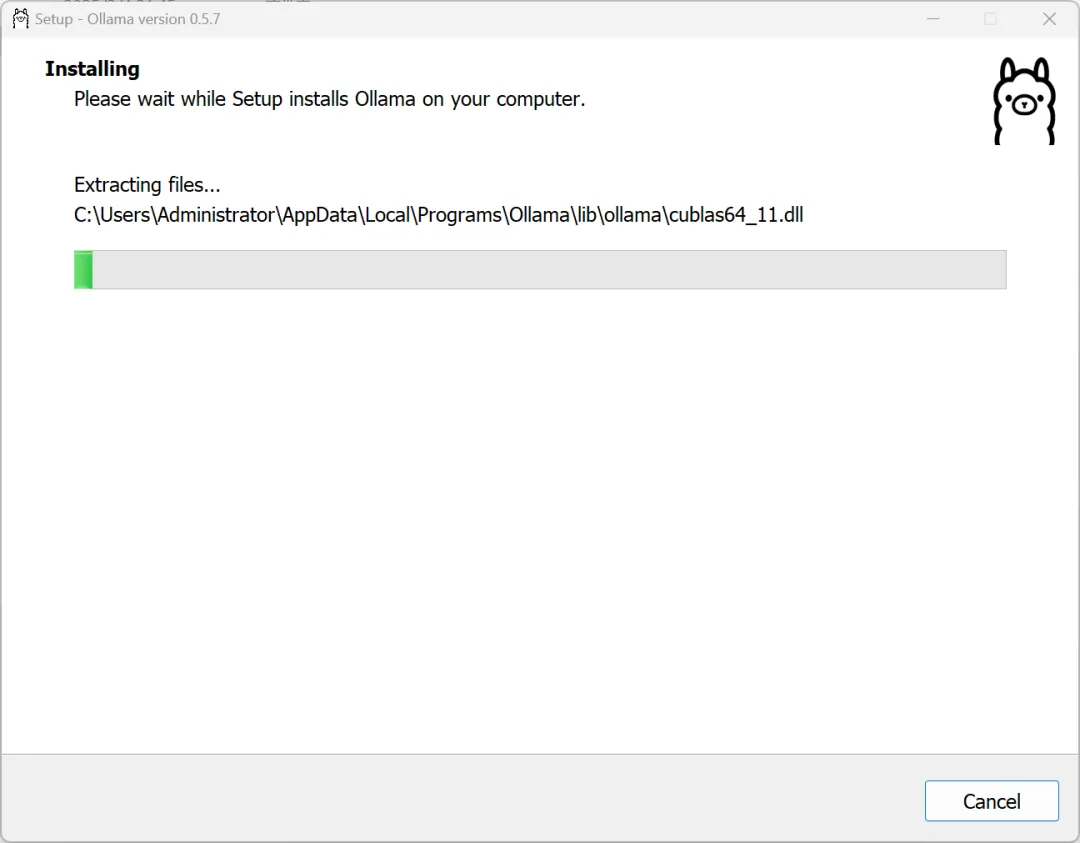This screenshot has height=843, width=1080.
Task: Click the unfilled grey progress bar area
Action: tap(548, 270)
